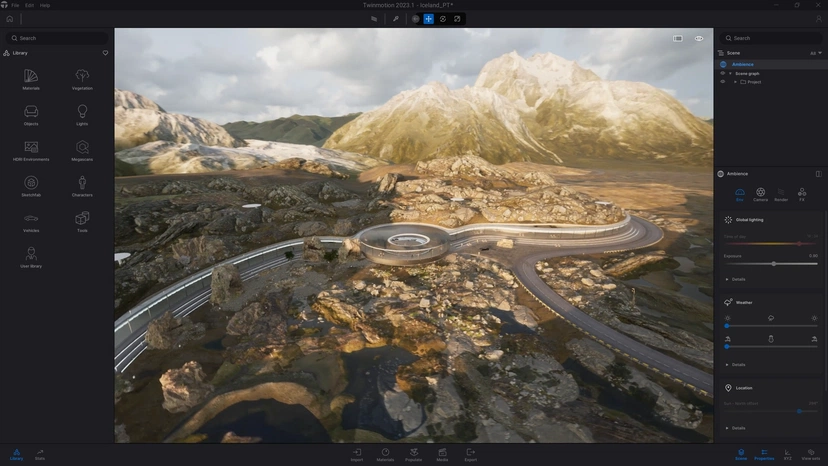Select the Megascans library icon
The height and width of the screenshot is (466, 828).
pyautogui.click(x=82, y=149)
